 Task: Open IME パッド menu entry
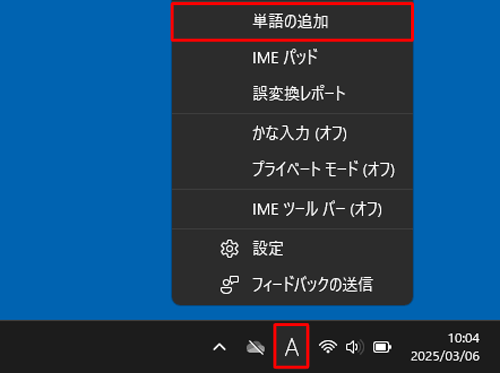click(292, 57)
